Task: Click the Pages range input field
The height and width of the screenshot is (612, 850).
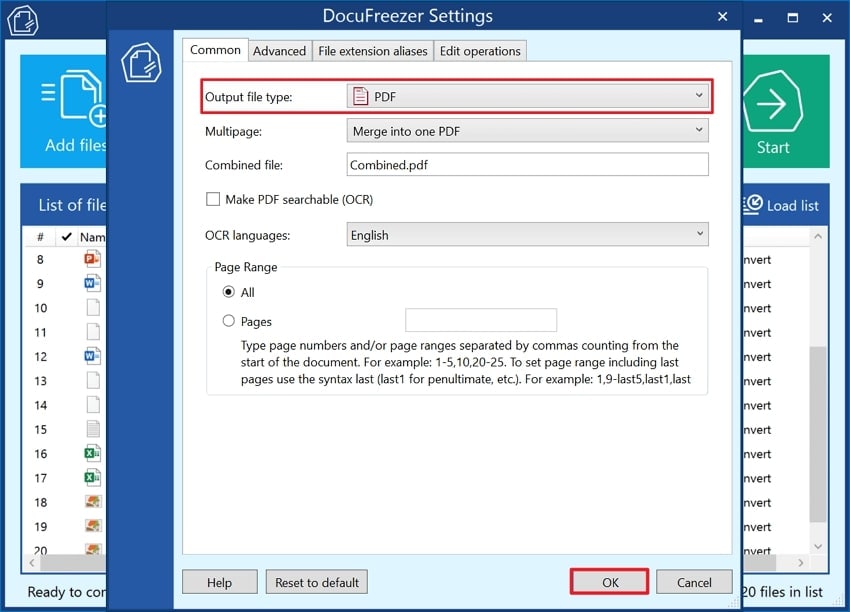Action: [x=481, y=320]
